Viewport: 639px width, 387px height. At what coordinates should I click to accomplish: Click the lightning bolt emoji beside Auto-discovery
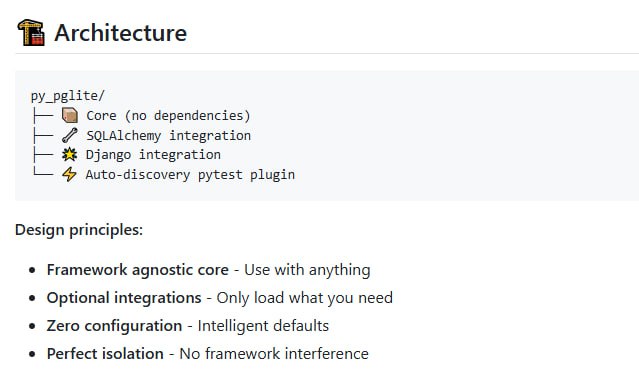tap(69, 174)
